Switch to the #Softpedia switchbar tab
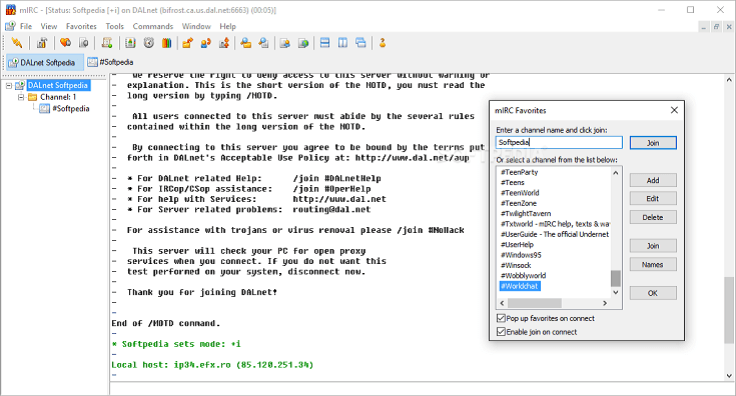 [x=111, y=62]
